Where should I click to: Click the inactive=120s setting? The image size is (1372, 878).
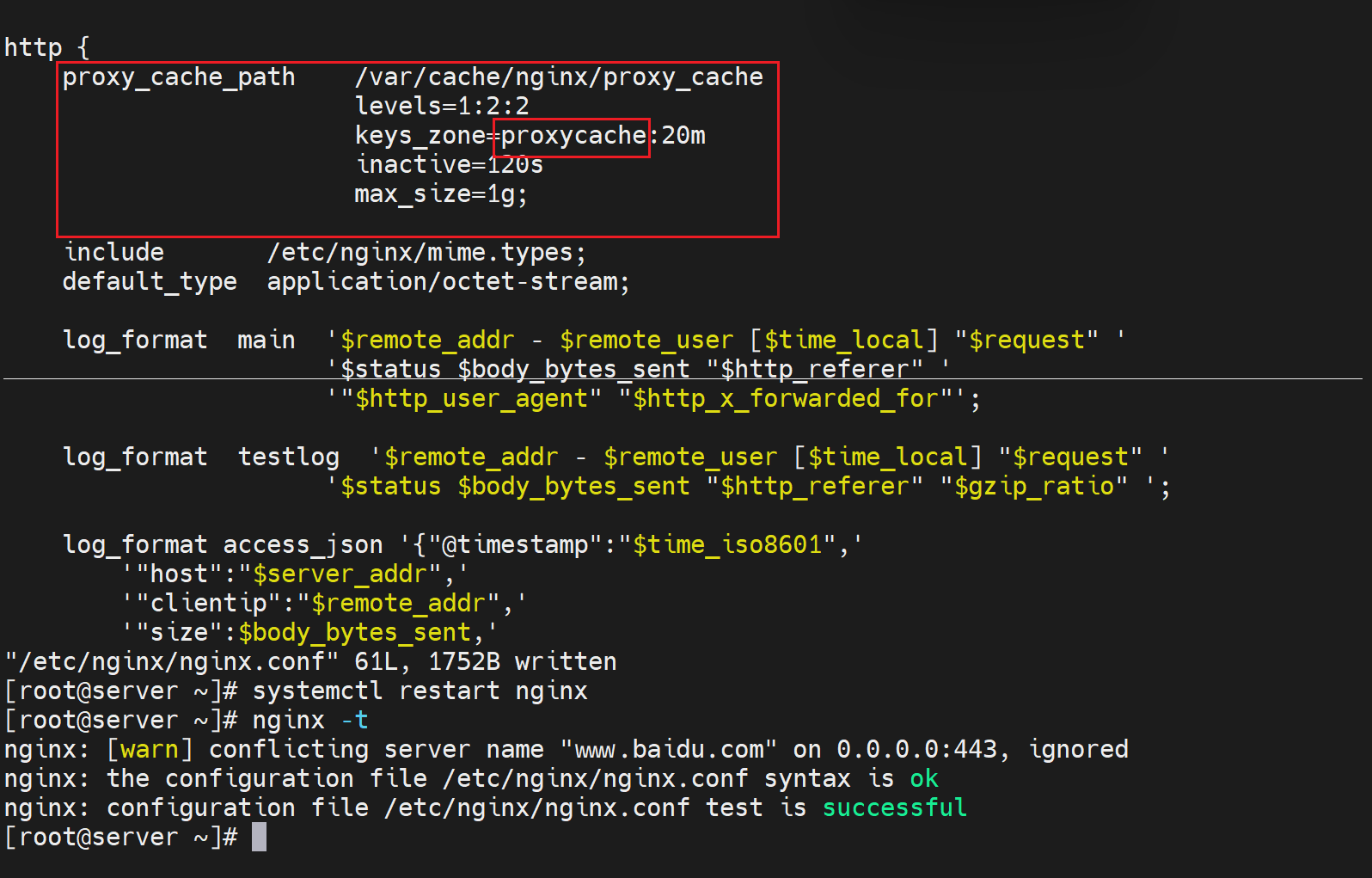tap(449, 165)
